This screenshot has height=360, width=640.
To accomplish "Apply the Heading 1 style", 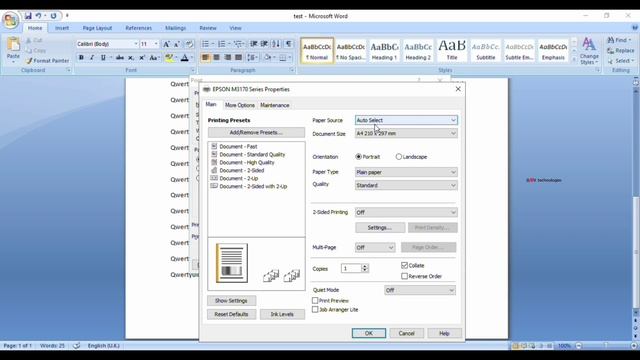I will 384,51.
